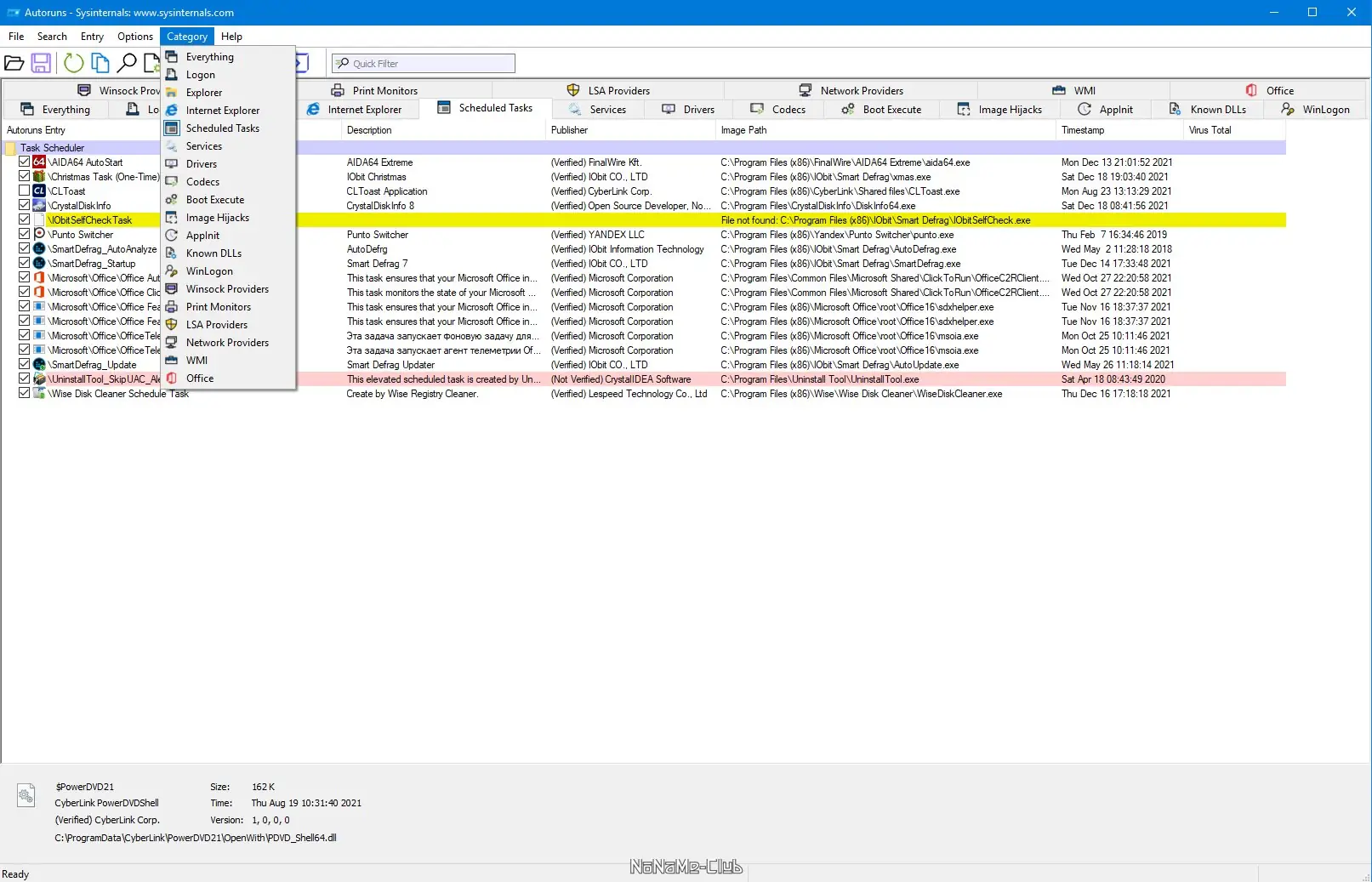
Task: Click the Autoruns Entry column header
Action: click(x=82, y=130)
